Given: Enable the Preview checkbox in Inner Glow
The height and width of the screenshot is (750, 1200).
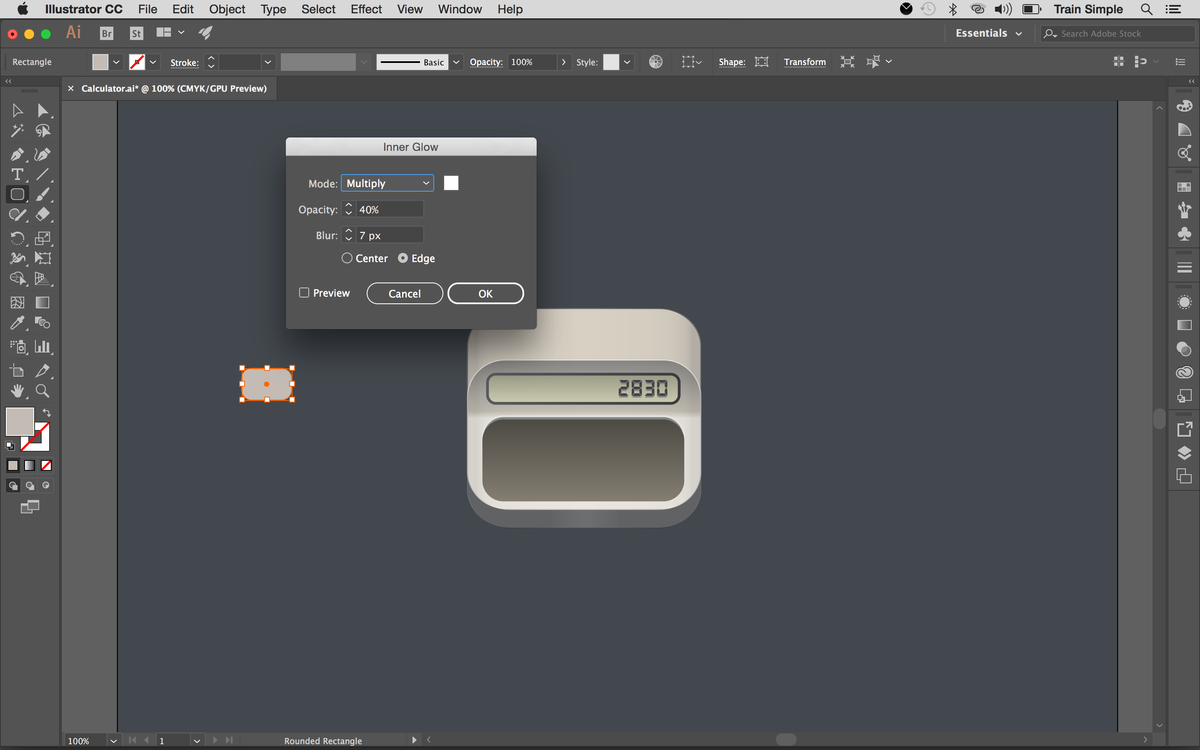Looking at the screenshot, I should pos(303,292).
